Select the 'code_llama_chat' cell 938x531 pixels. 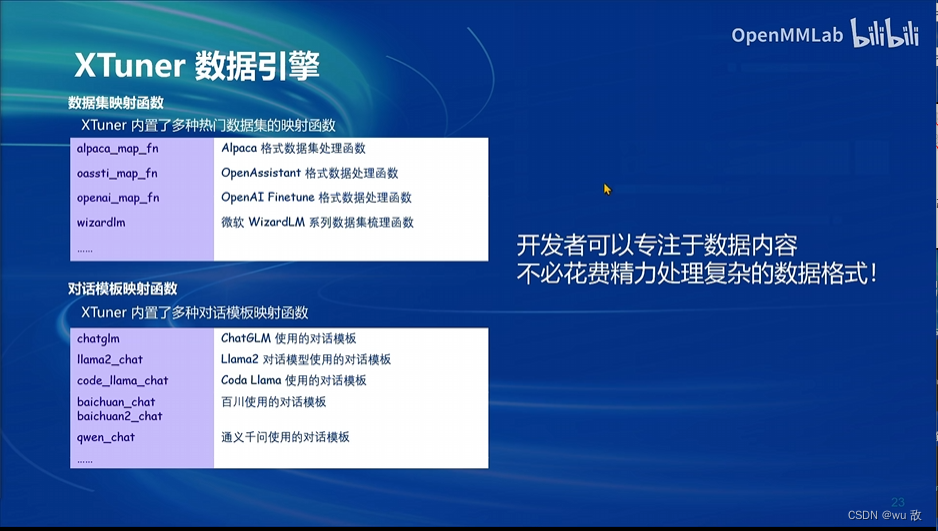[x=123, y=381]
